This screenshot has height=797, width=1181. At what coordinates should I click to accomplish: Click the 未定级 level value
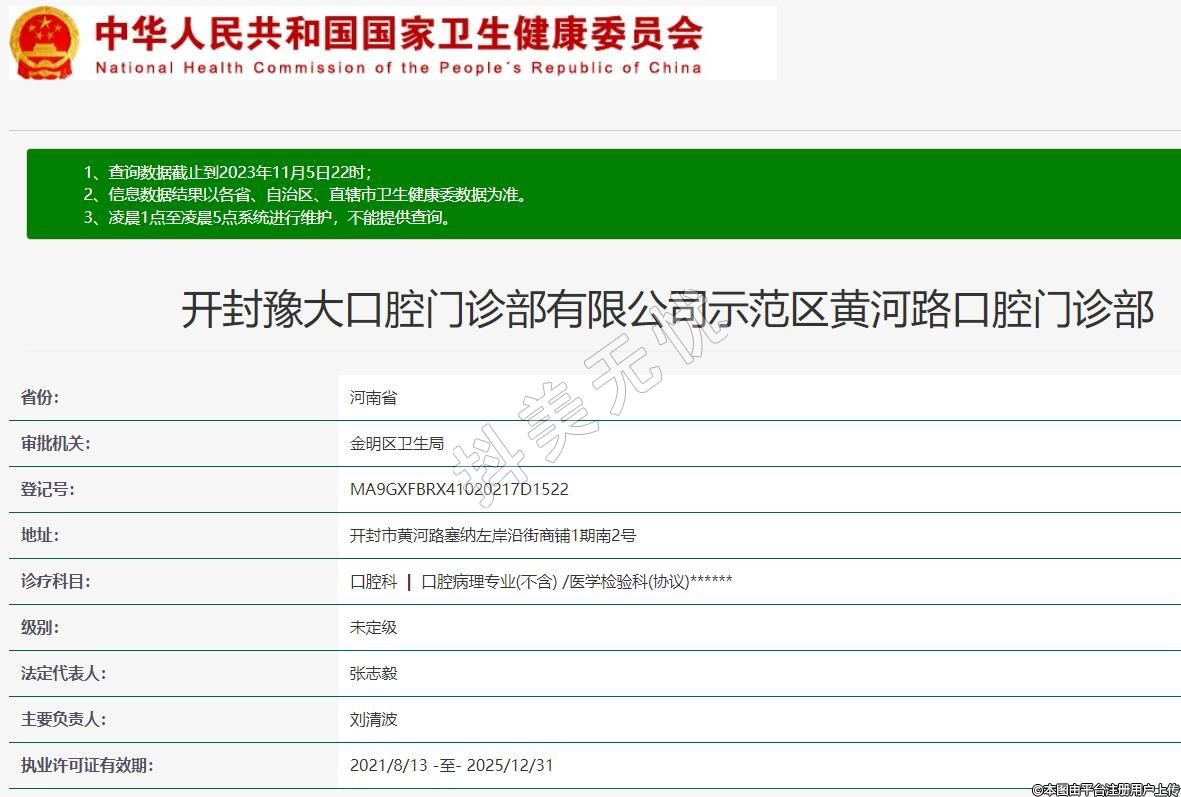click(x=373, y=627)
